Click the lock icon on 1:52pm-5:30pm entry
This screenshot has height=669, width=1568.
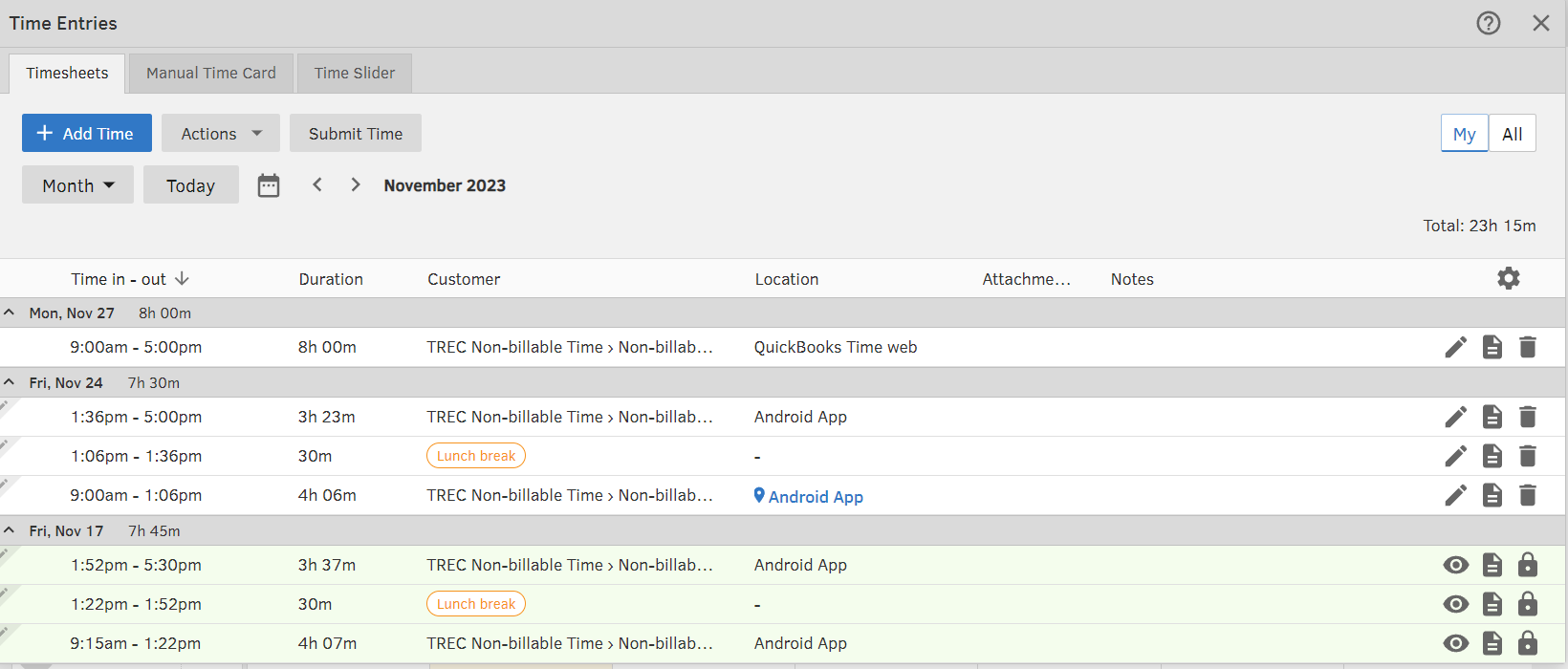[1528, 565]
